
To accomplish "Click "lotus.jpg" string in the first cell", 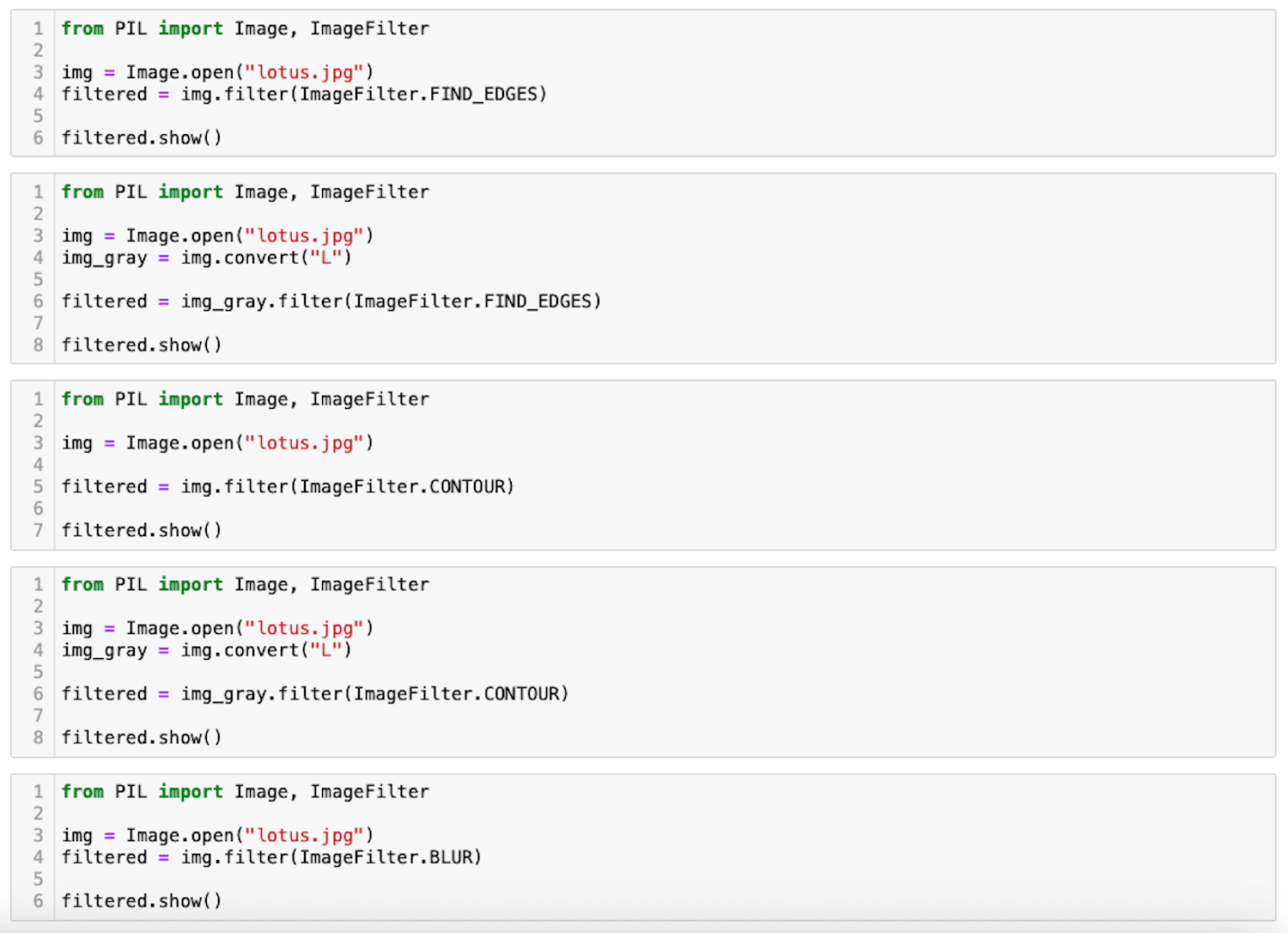I will (x=304, y=73).
